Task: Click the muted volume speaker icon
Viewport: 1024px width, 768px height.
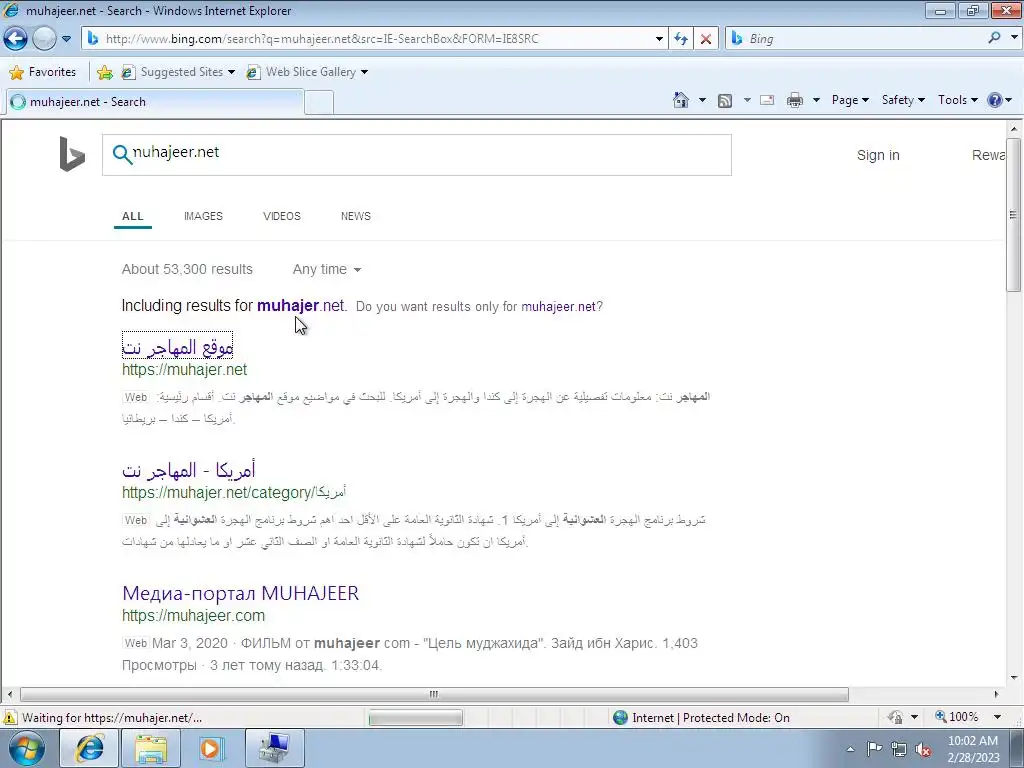Action: coord(923,749)
